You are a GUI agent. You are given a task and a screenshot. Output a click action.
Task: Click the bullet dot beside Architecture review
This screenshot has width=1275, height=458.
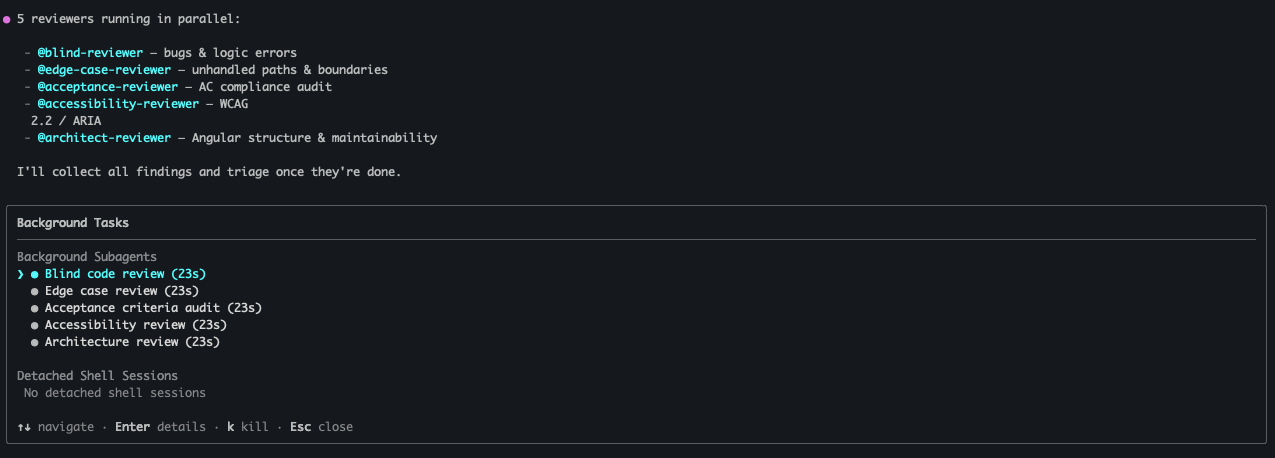click(x=35, y=342)
